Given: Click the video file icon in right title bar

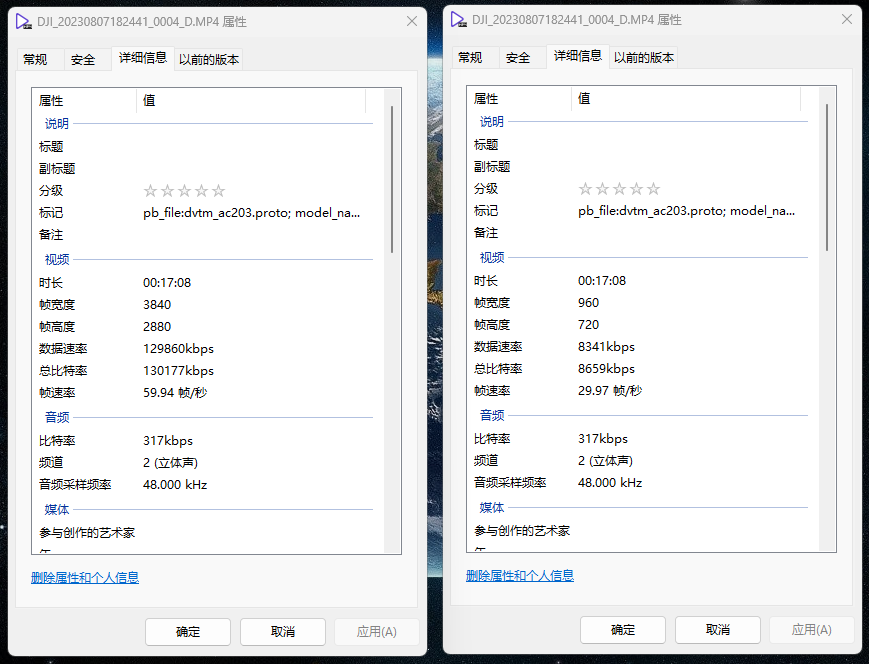Looking at the screenshot, I should tap(458, 20).
